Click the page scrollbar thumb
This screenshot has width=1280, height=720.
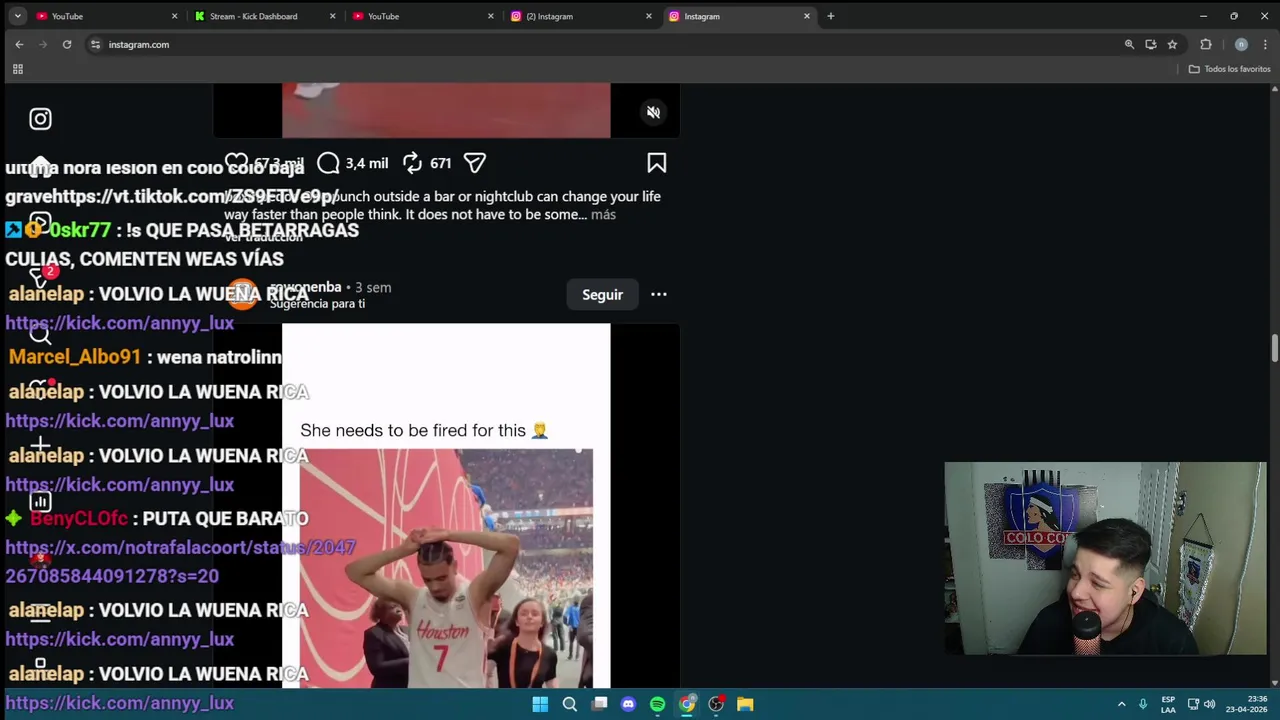click(x=1274, y=350)
